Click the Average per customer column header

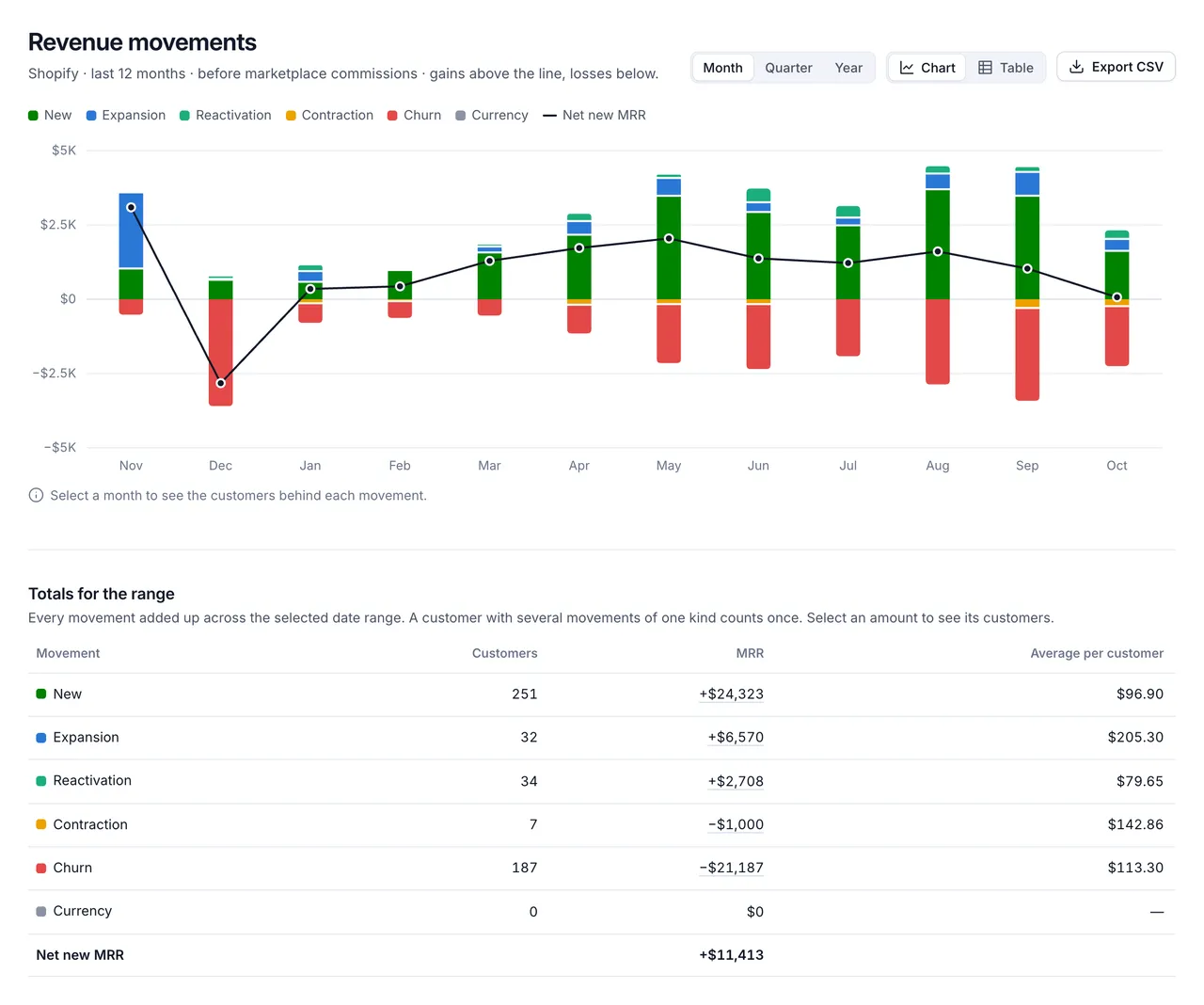(1097, 653)
